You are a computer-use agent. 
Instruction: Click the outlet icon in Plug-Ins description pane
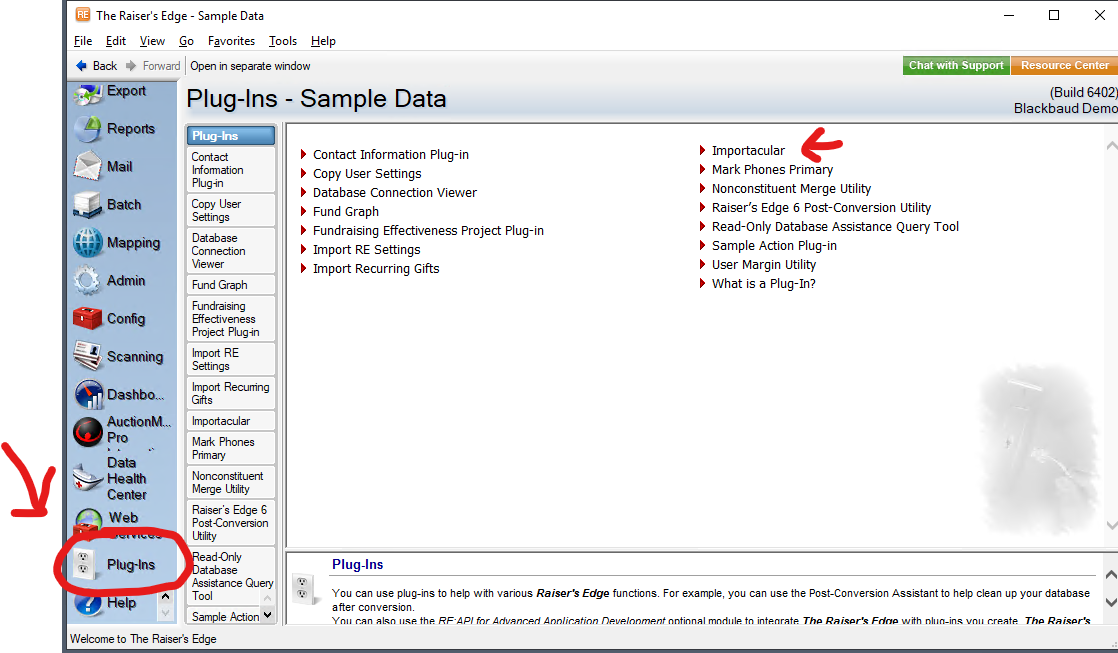click(302, 588)
